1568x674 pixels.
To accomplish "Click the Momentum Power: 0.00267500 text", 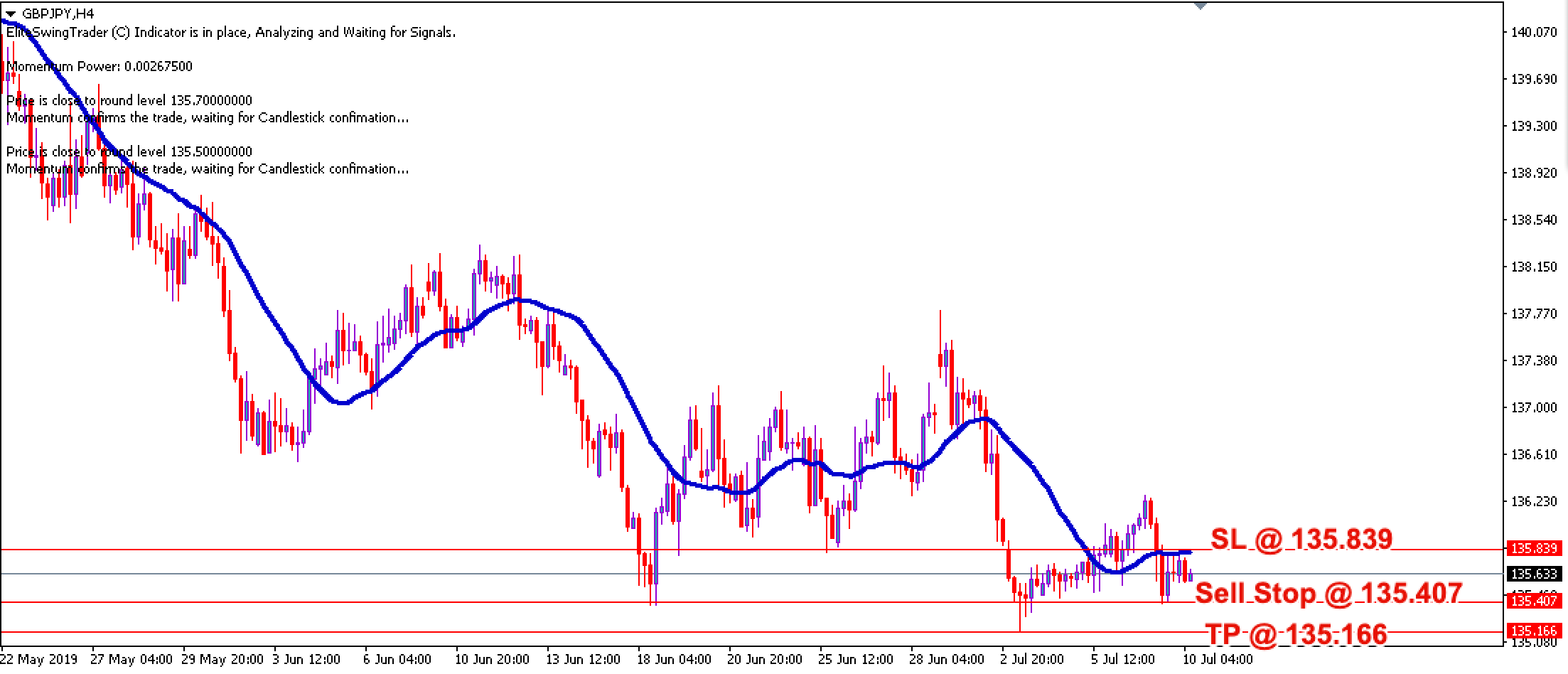I will (x=100, y=66).
